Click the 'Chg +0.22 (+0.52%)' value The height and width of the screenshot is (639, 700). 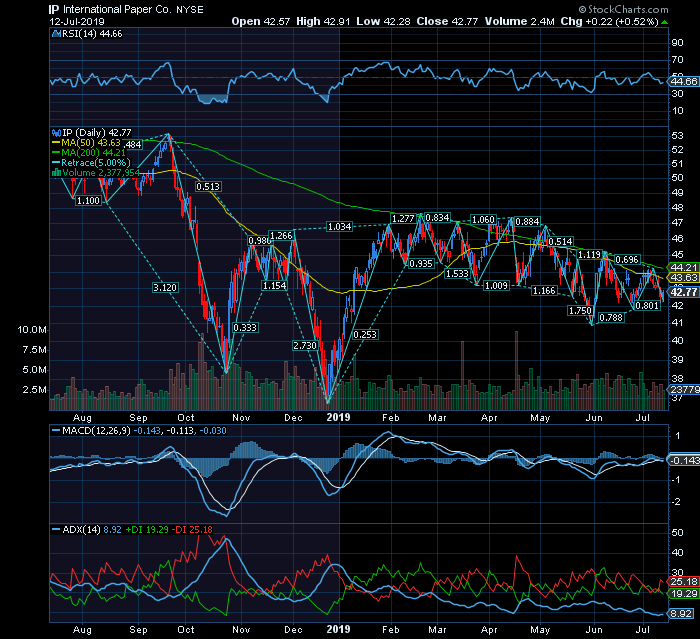click(x=610, y=21)
